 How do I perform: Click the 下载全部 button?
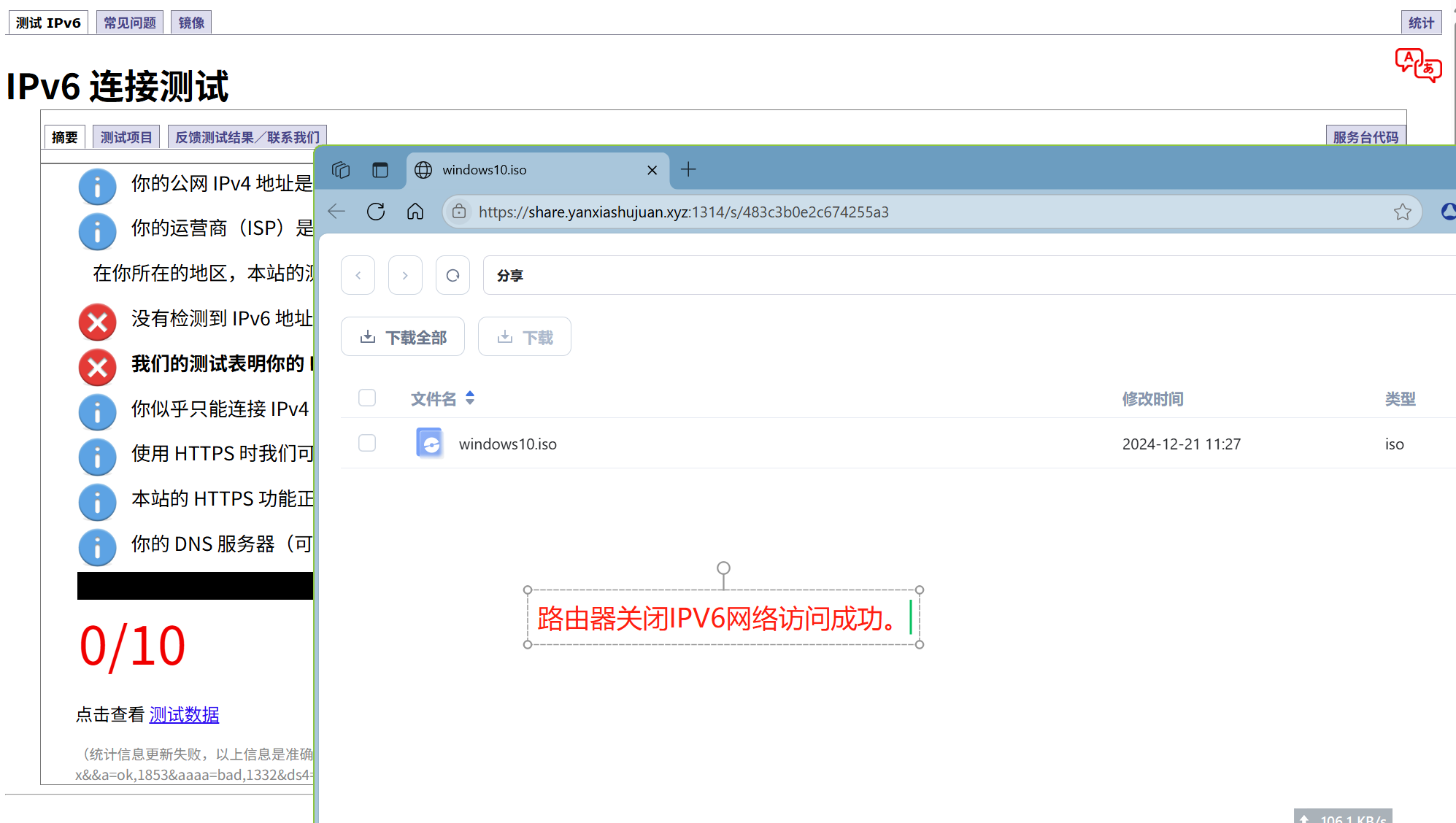[403, 337]
